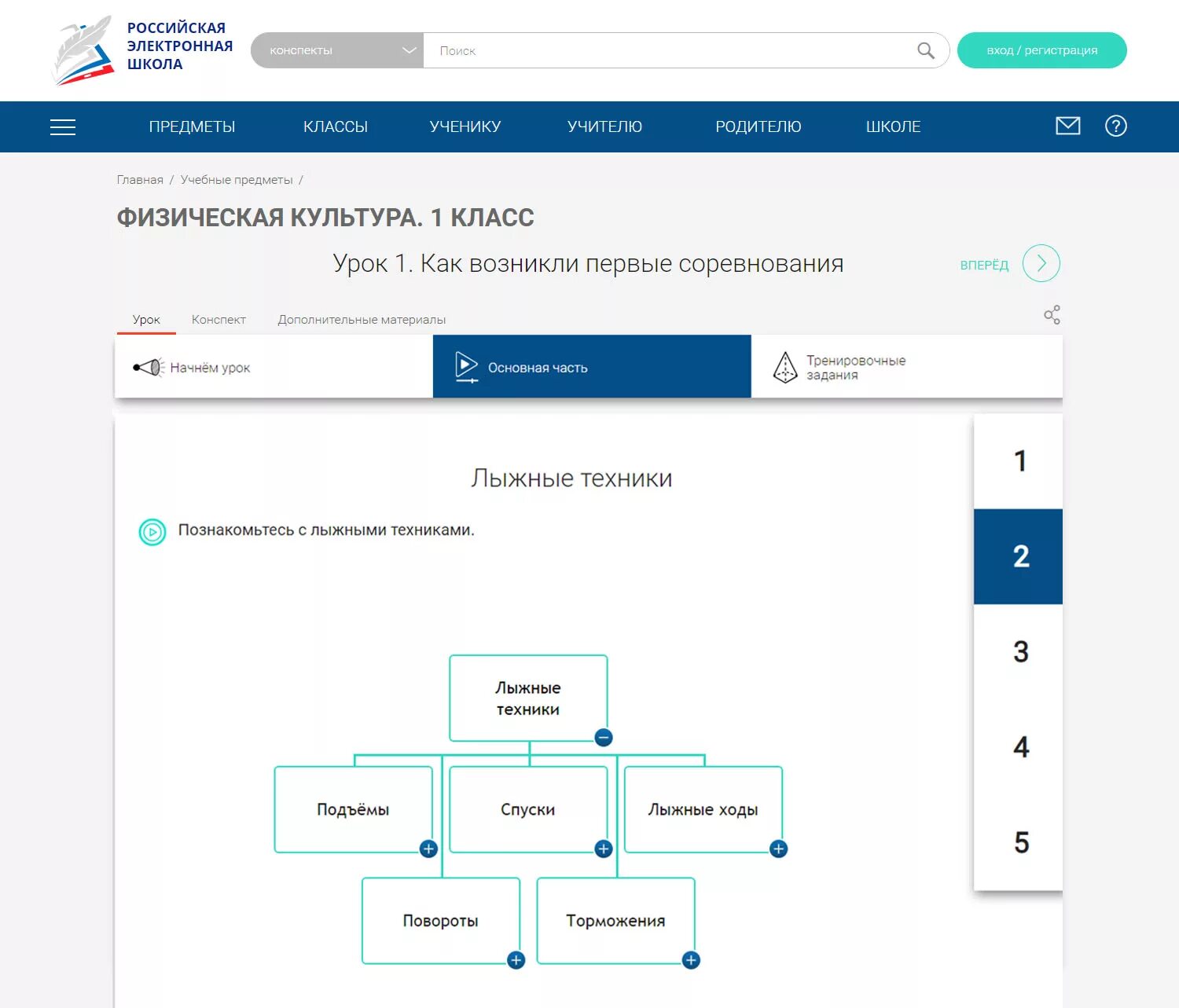Expand the Торможения node

tap(691, 960)
